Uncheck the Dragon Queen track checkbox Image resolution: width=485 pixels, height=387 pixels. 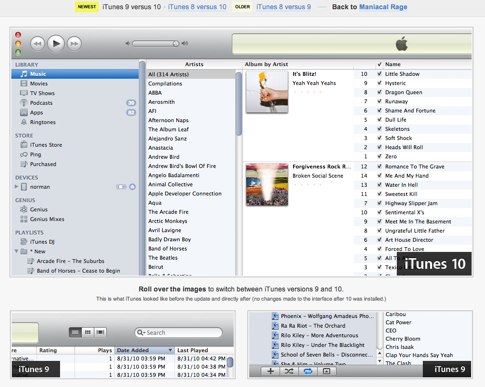point(379,92)
